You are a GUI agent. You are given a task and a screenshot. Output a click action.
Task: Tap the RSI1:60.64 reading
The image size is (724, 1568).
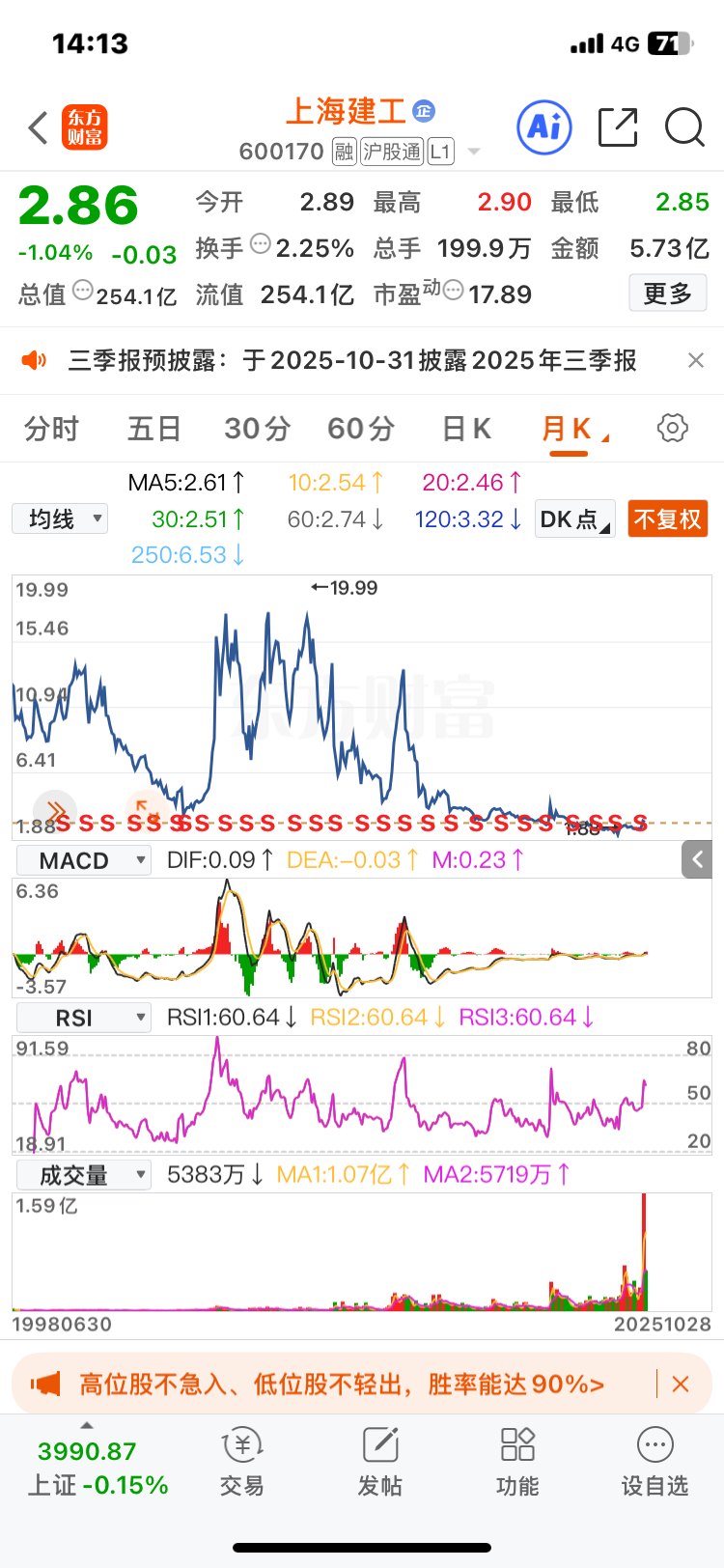(x=233, y=1017)
